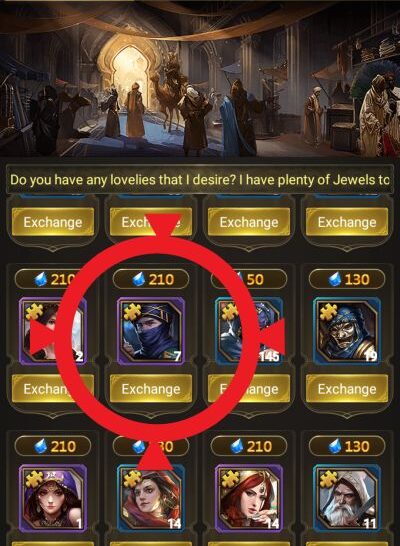400x546 pixels.
Task: Tap the lightning hero card numbered 145
Action: 249,331
